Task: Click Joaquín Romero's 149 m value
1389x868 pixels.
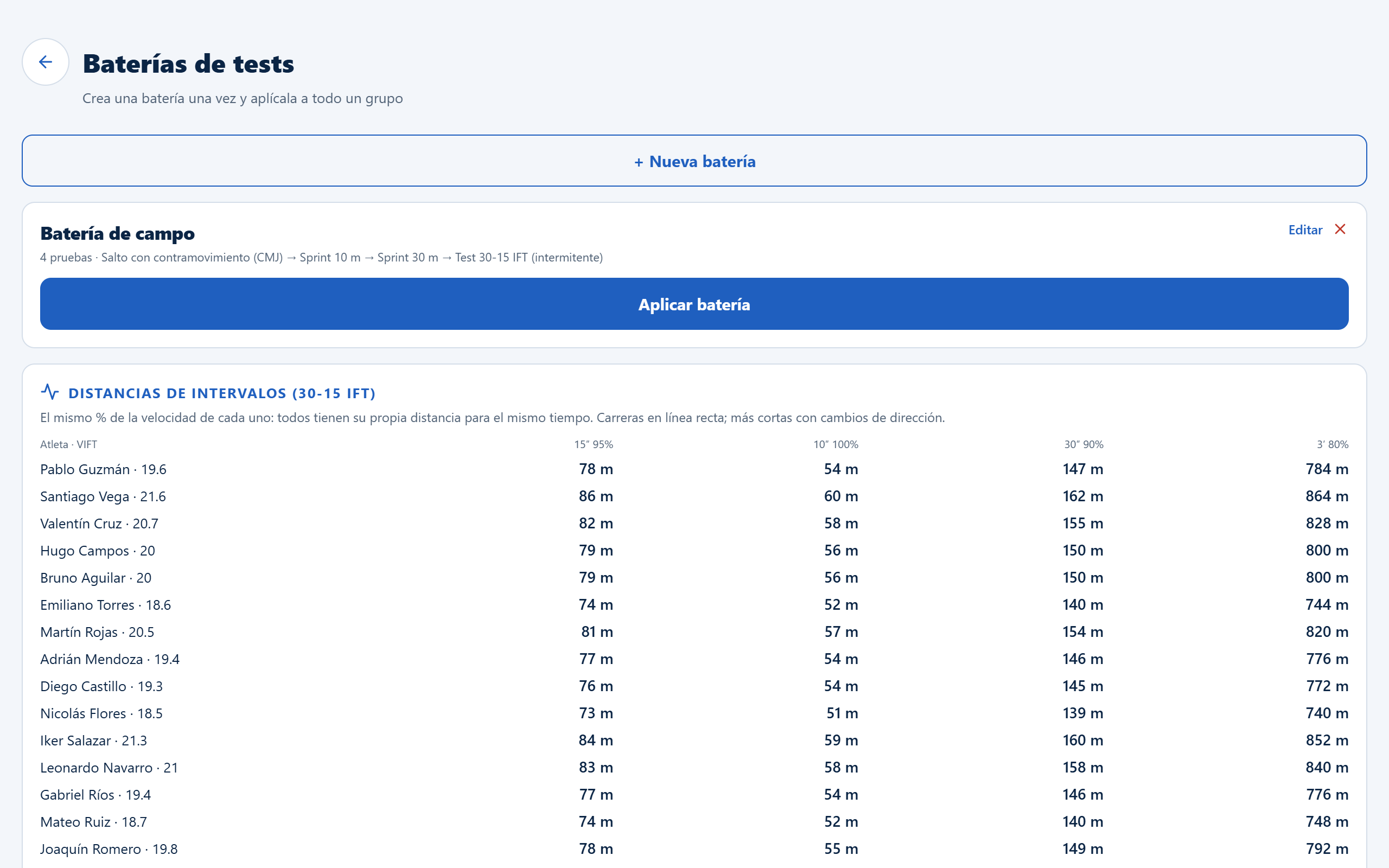Action: [1082, 848]
